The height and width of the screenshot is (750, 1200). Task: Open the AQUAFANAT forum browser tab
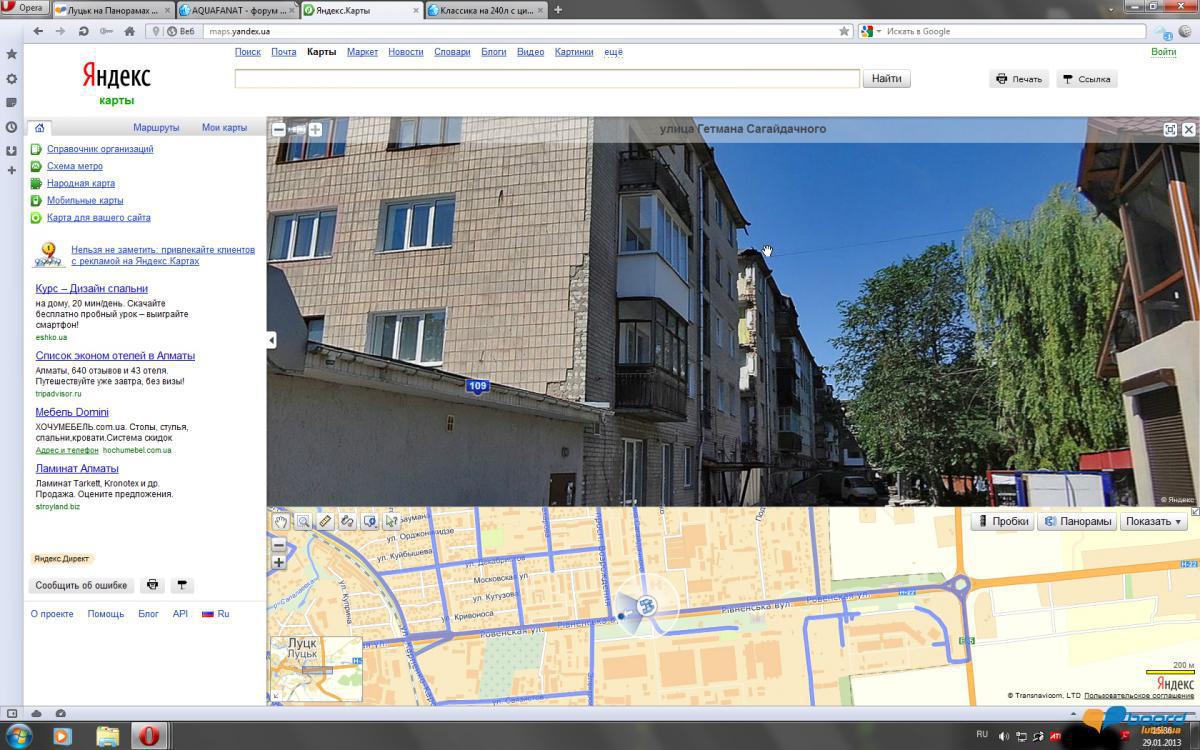coord(238,9)
